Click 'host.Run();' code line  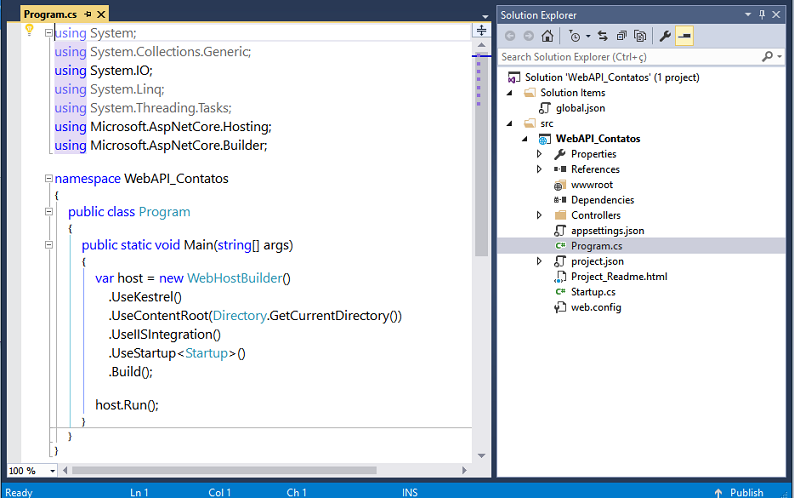tap(127, 405)
